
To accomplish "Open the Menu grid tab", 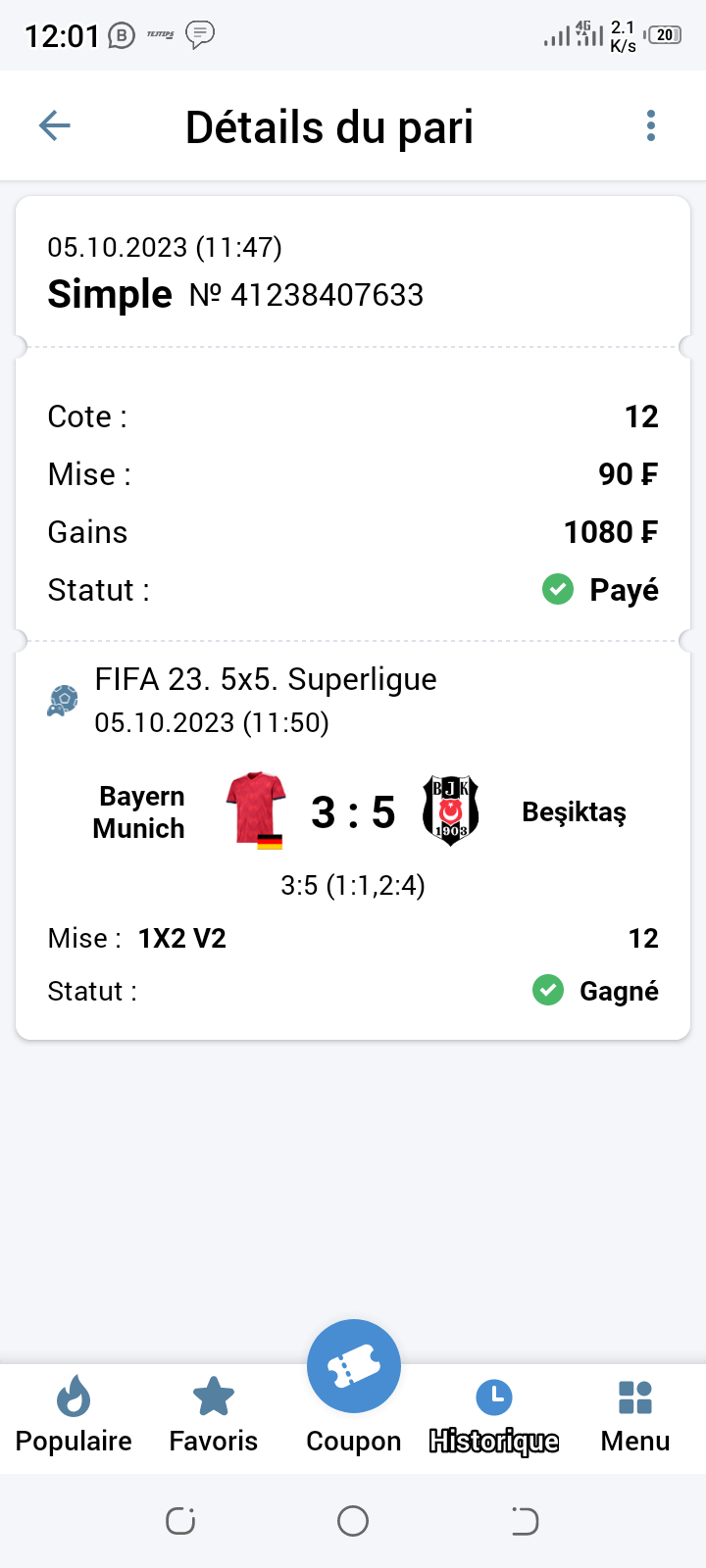I will pos(635,1416).
